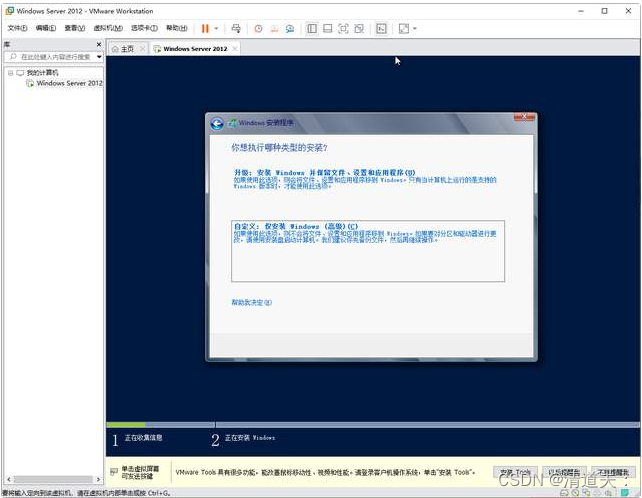The image size is (642, 498).
Task: Open the 虚拟机(M) menu
Action: click(x=108, y=28)
